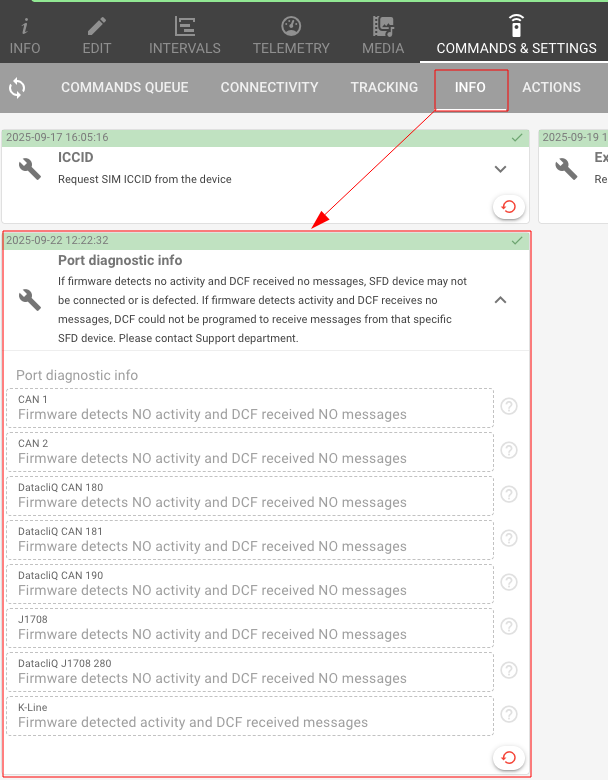The width and height of the screenshot is (608, 780).
Task: Click help icon next to DatacliQ CAN 190
Action: pyautogui.click(x=509, y=582)
